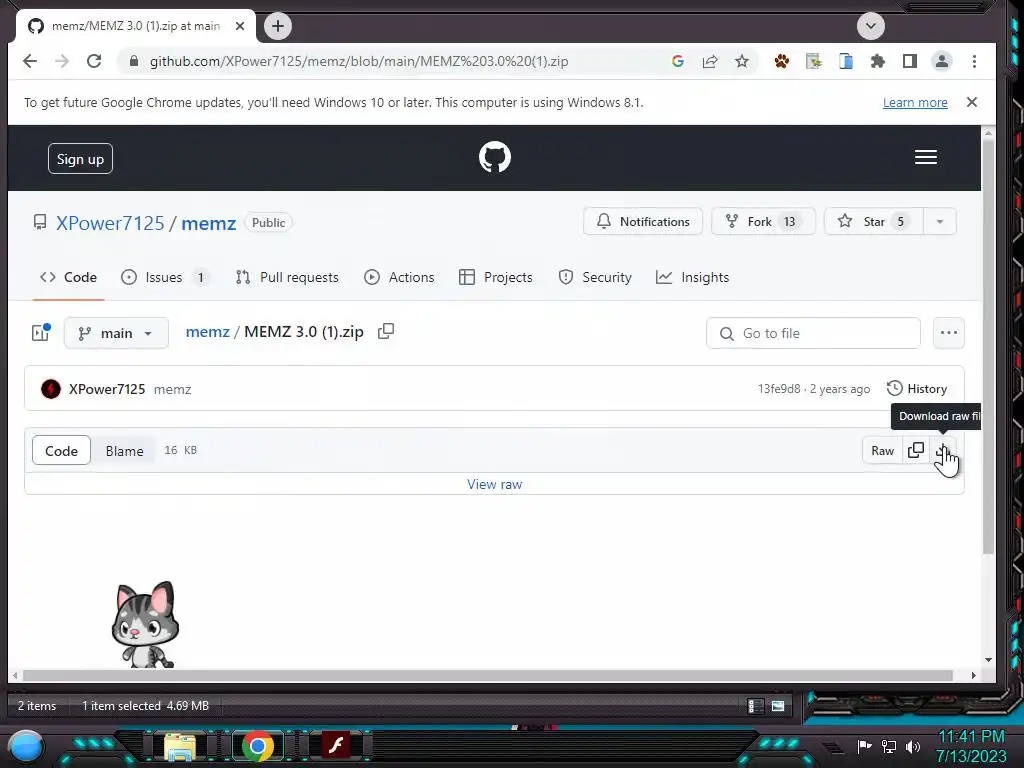Open Chrome's three-dot menu
Screen dimensions: 1024x768
974,61
